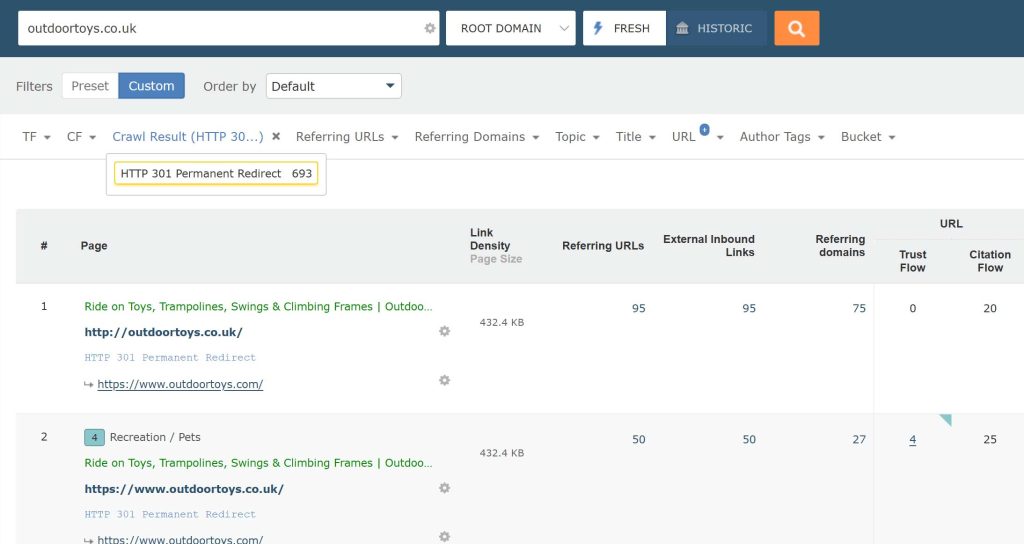Click External Inbound Links value 95
The height and width of the screenshot is (544, 1024).
click(x=749, y=308)
